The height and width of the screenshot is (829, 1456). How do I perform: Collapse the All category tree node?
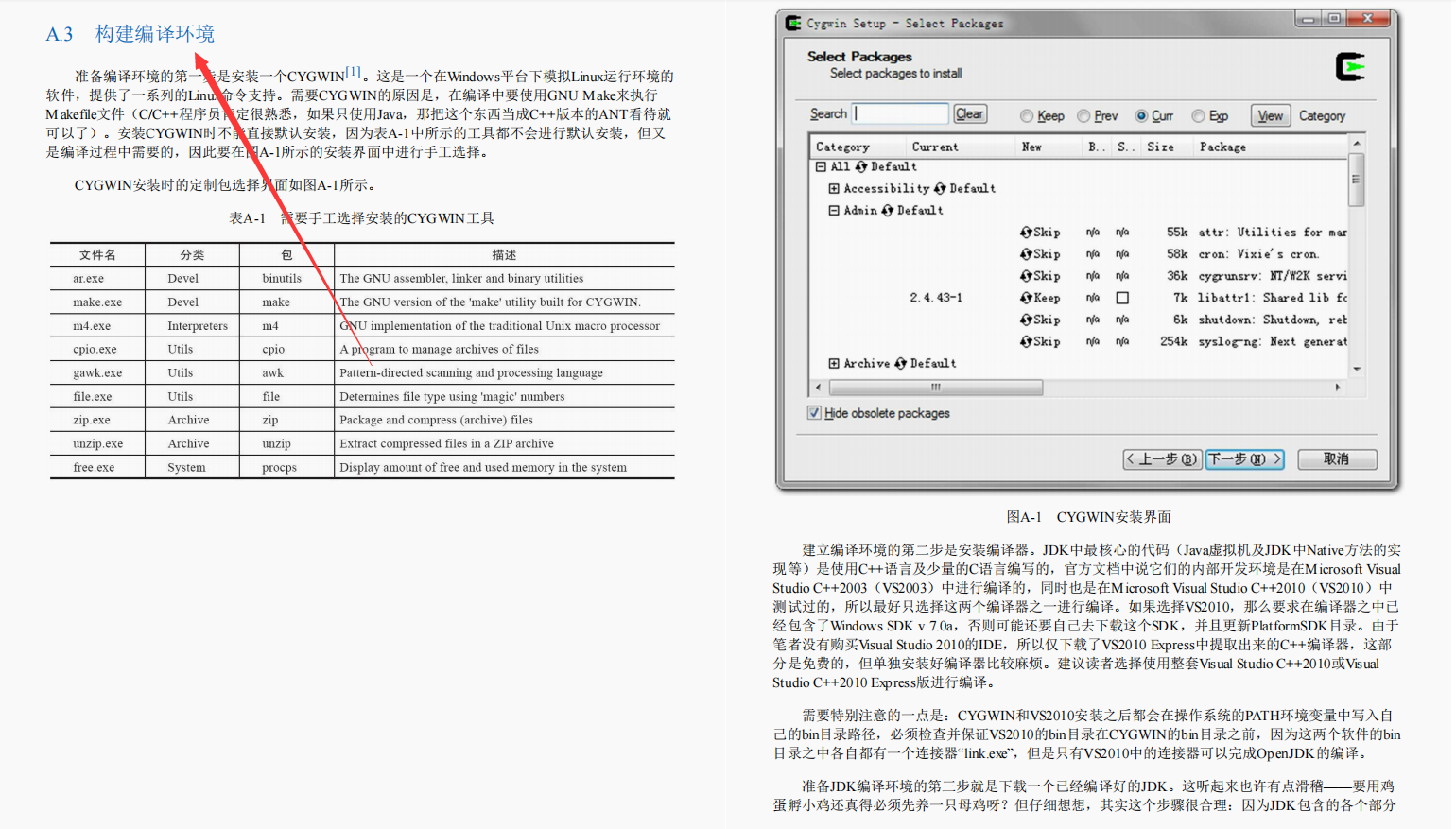(821, 166)
